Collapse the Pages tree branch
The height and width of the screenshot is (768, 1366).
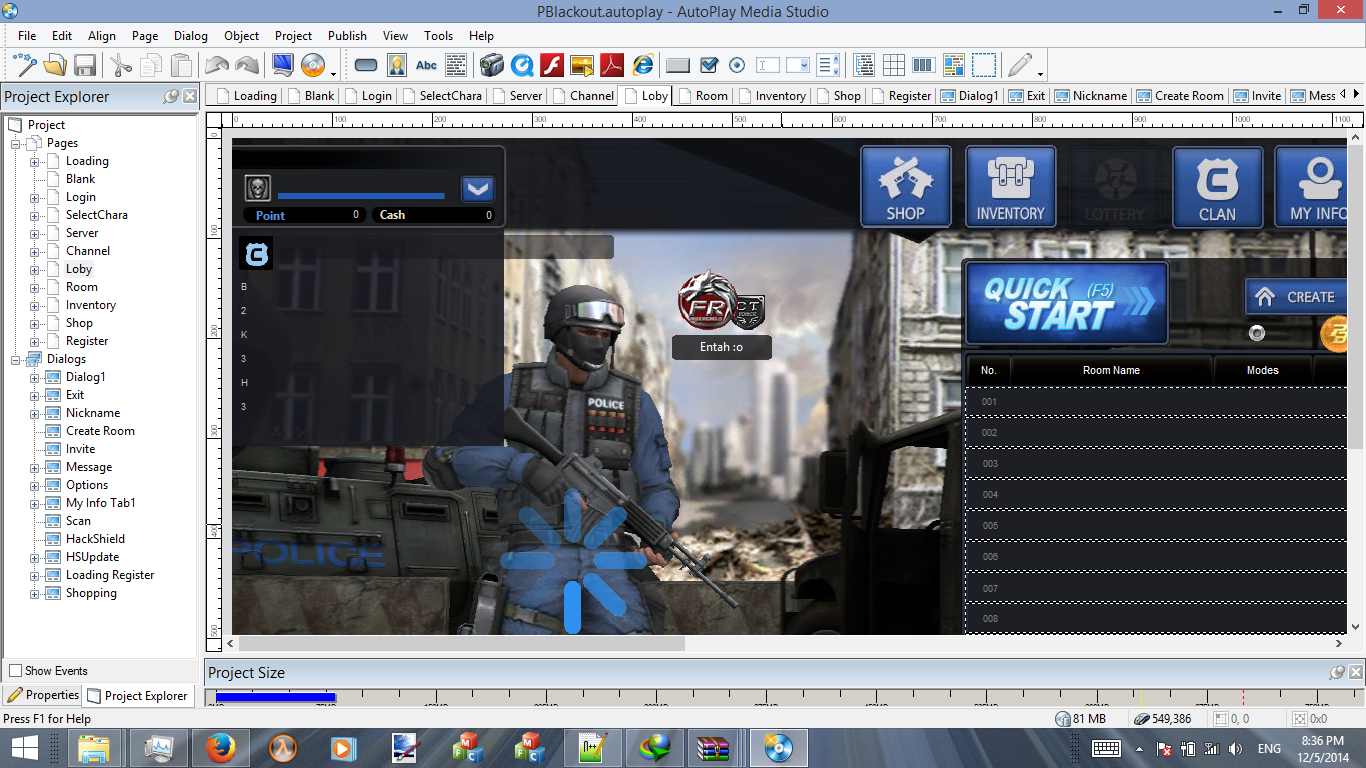pos(16,143)
